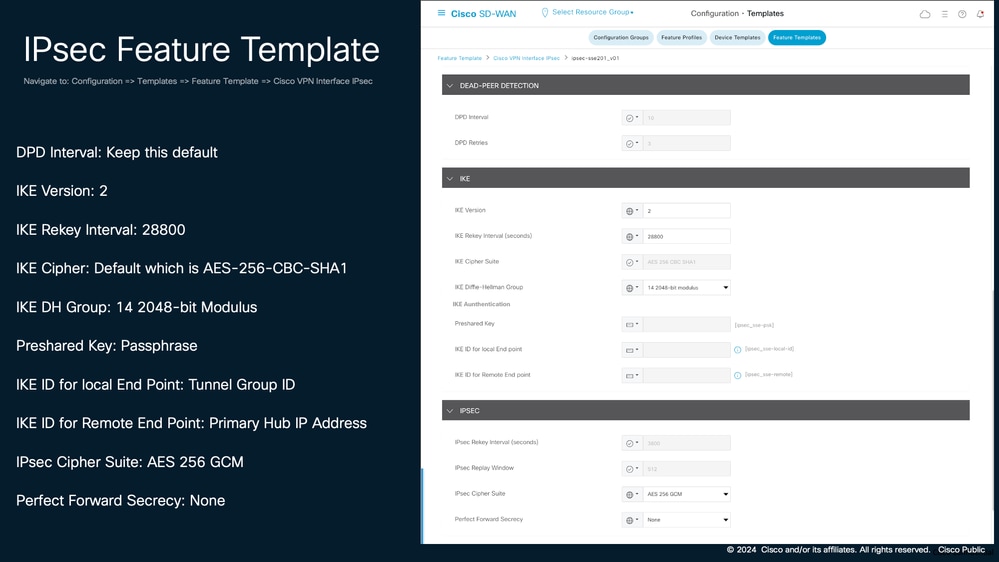Open the task list icon
999x562 pixels.
click(944, 14)
